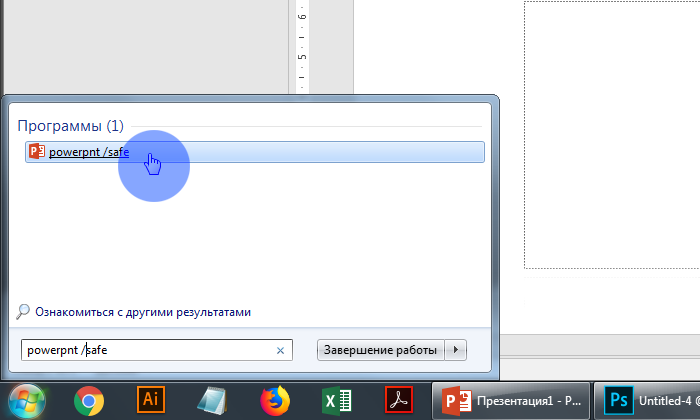Open Adobe Acrobat from the taskbar

click(399, 400)
